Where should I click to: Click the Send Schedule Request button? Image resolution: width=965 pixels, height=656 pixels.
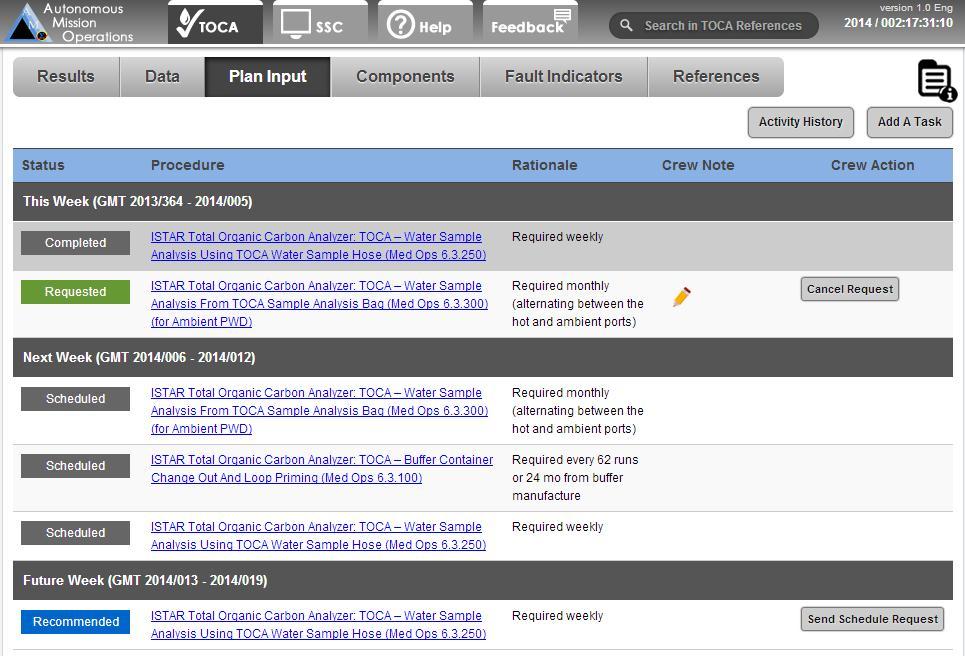873,619
